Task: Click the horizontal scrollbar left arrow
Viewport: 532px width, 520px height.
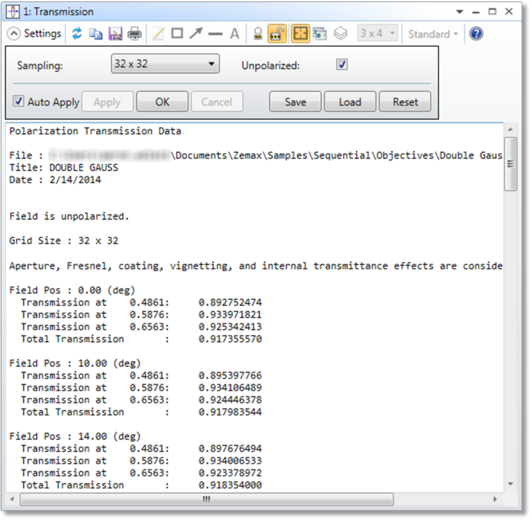Action: pos(13,499)
